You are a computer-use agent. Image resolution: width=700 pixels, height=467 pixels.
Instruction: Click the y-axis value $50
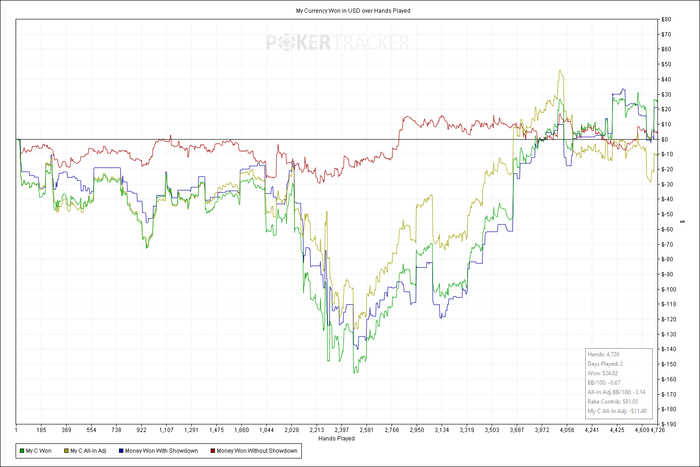[666, 64]
